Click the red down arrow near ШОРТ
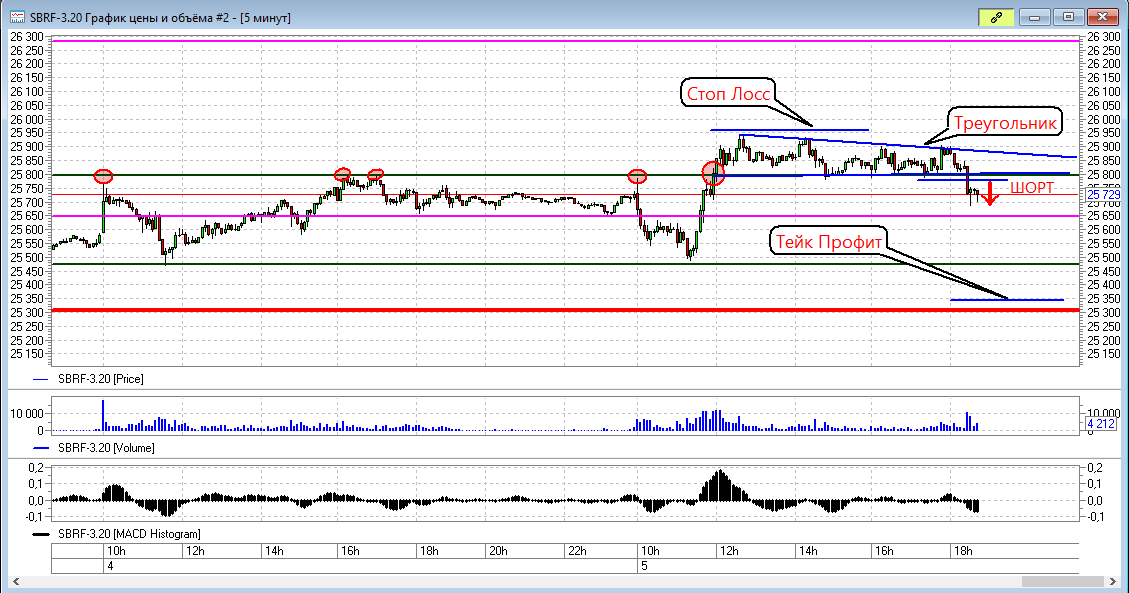Screen dimensions: 1129x593 (990, 194)
